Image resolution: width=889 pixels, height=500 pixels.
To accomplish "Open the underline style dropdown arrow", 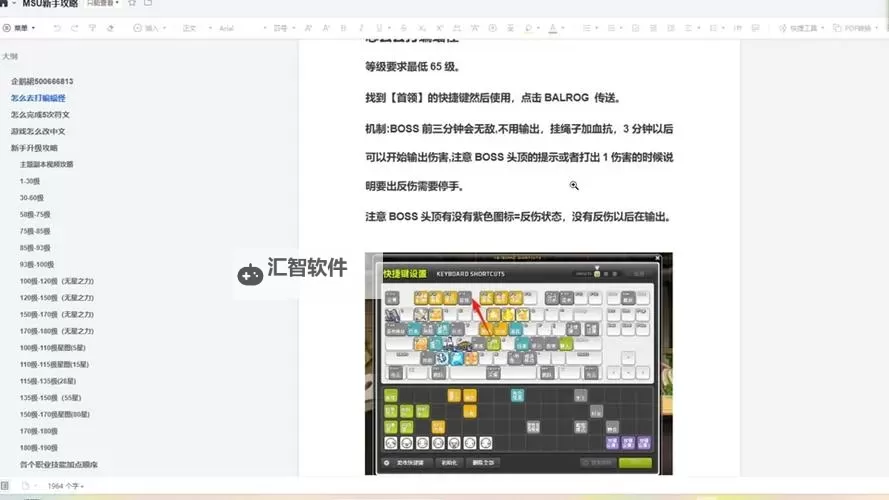I will pos(389,28).
